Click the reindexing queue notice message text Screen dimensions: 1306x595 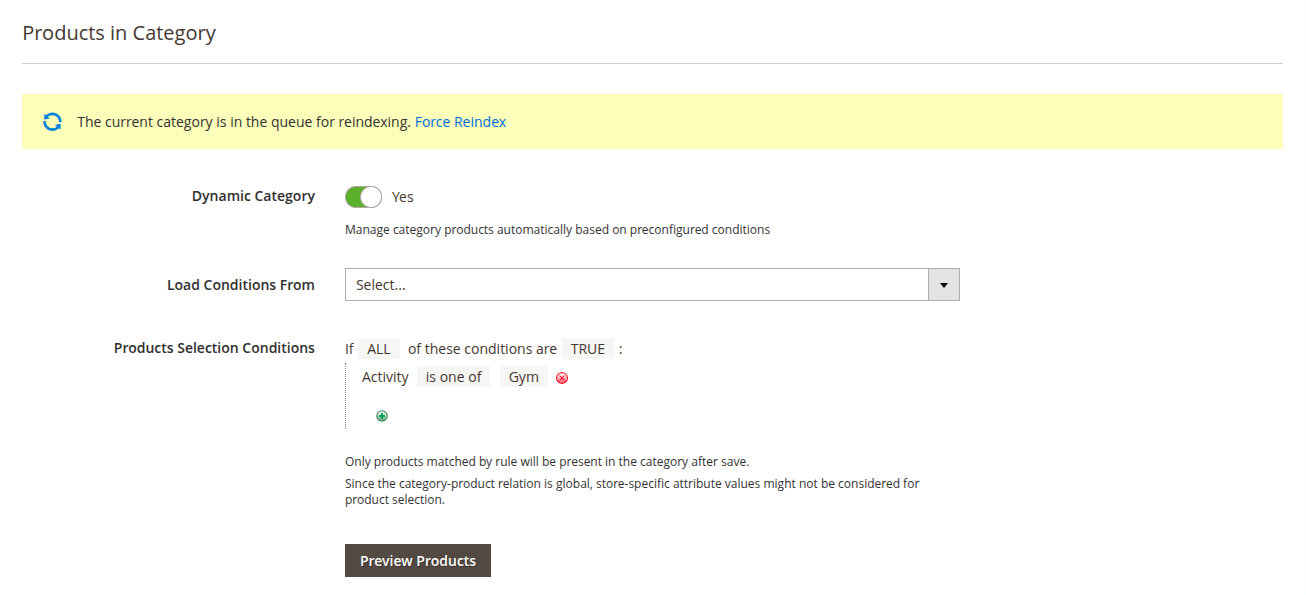pyautogui.click(x=243, y=122)
